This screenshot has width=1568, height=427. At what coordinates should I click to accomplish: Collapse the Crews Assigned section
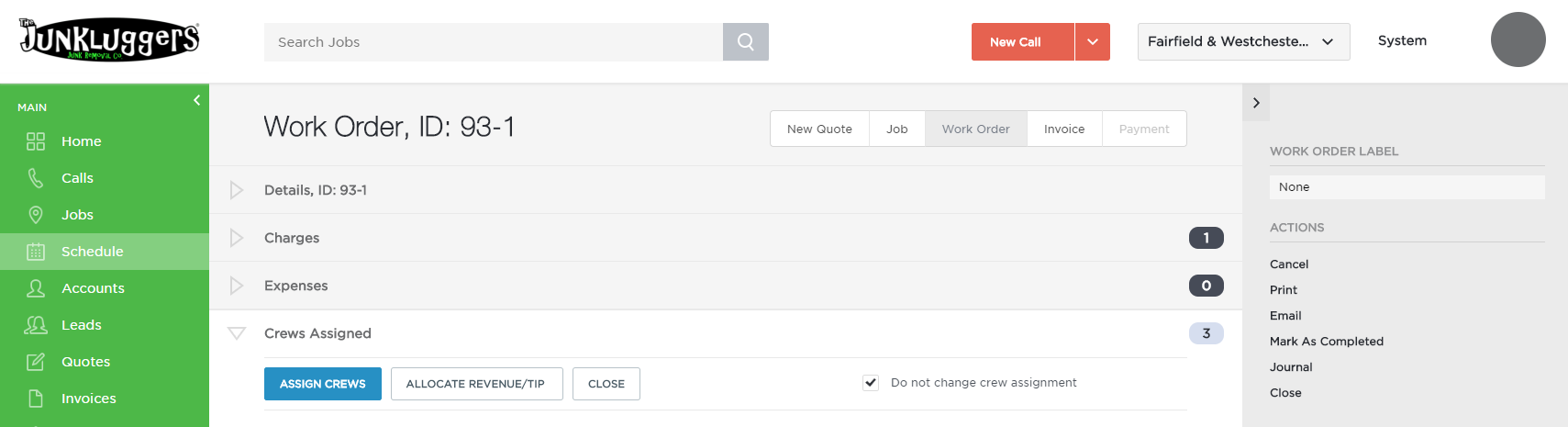click(237, 333)
